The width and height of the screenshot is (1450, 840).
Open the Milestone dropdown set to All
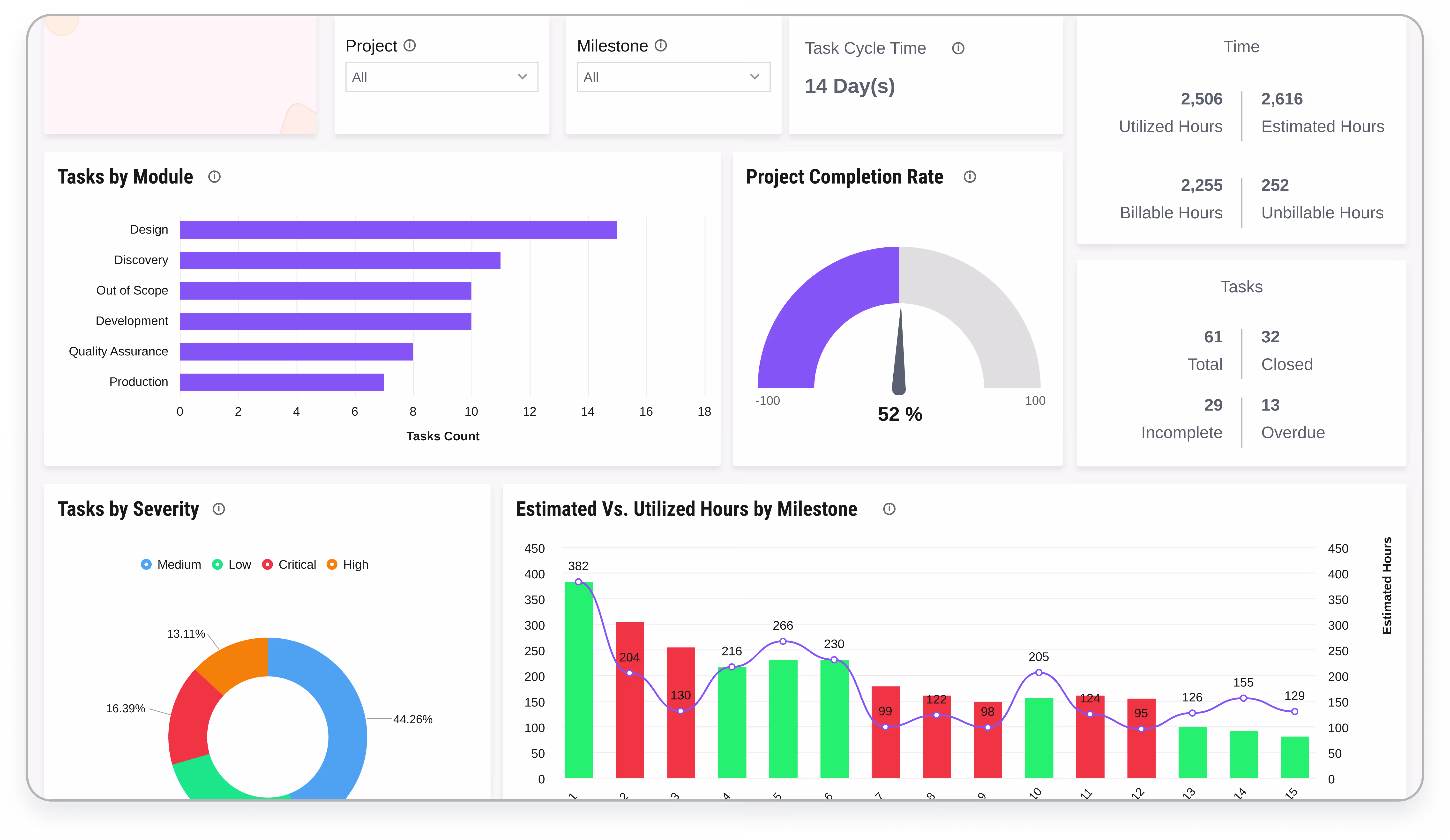click(x=673, y=77)
